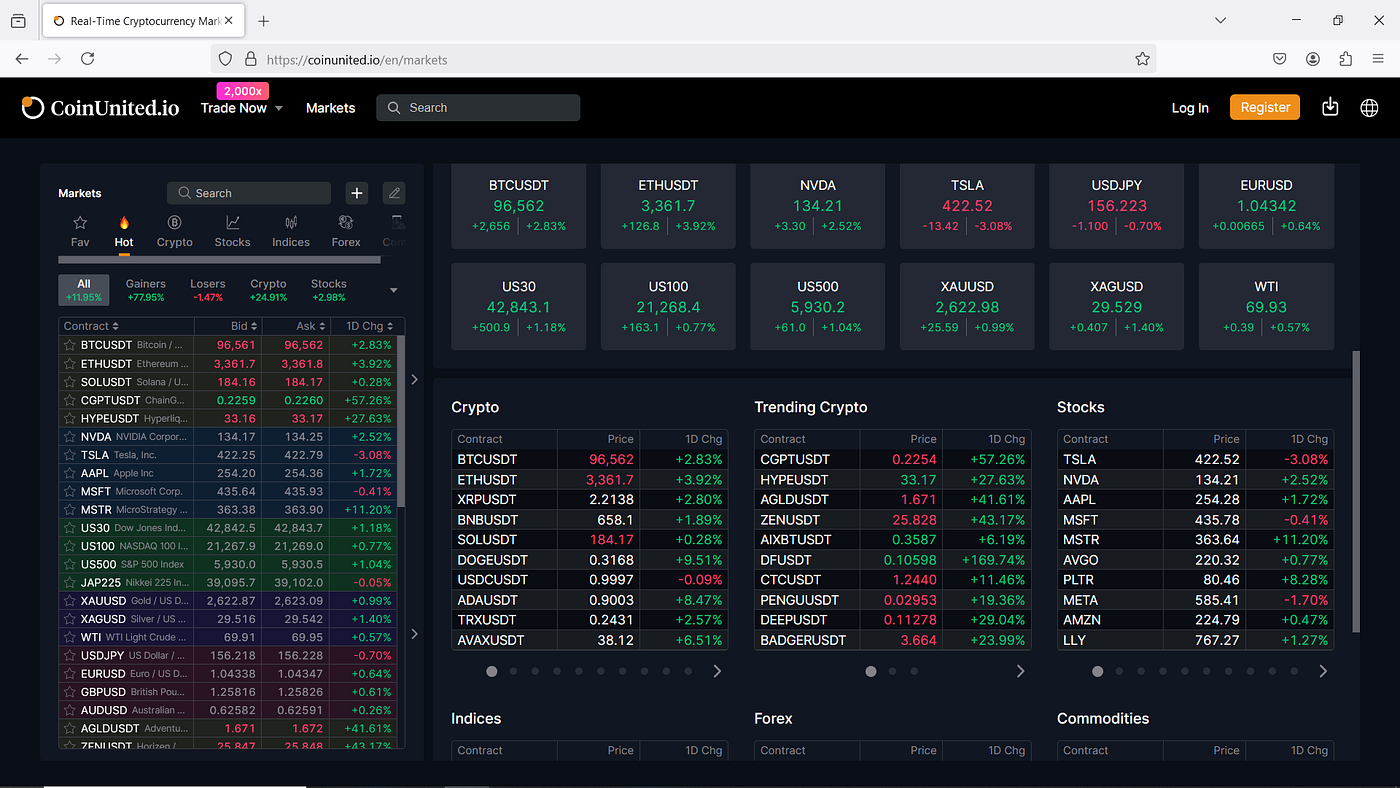Image resolution: width=1400 pixels, height=788 pixels.
Task: Expand the browser tab list chevron
Action: [x=1220, y=20]
